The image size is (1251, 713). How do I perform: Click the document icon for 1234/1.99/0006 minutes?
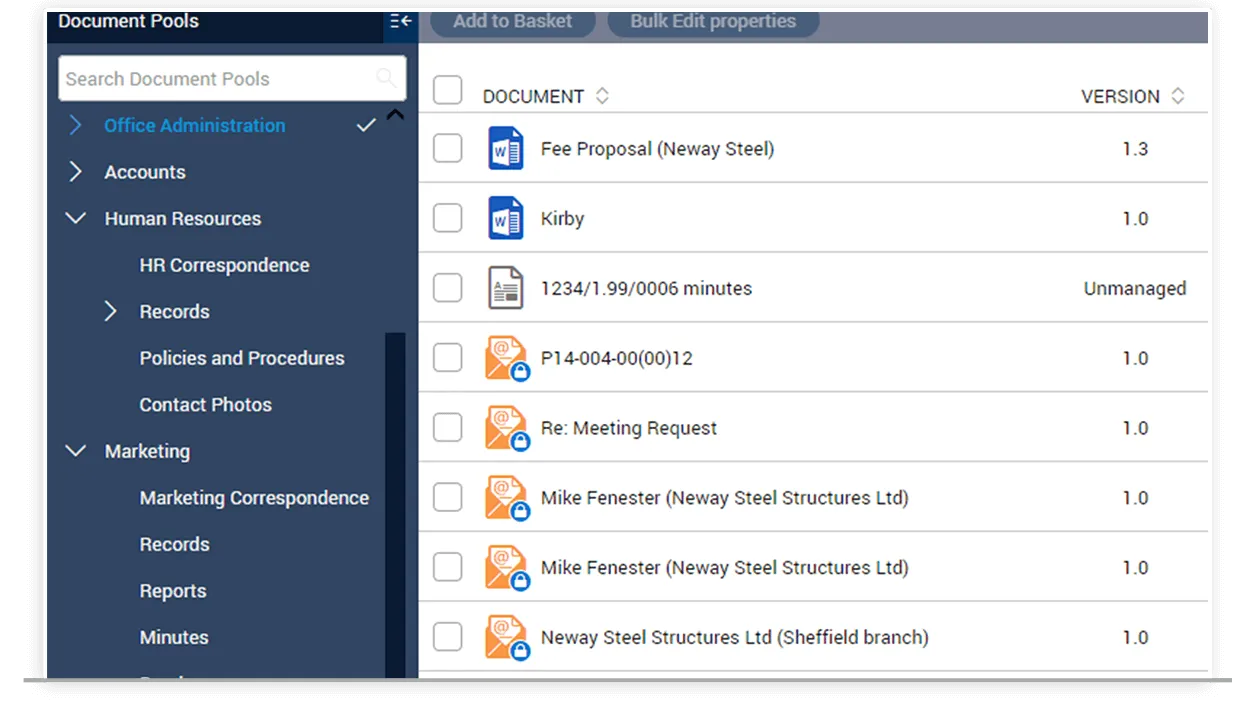(505, 288)
